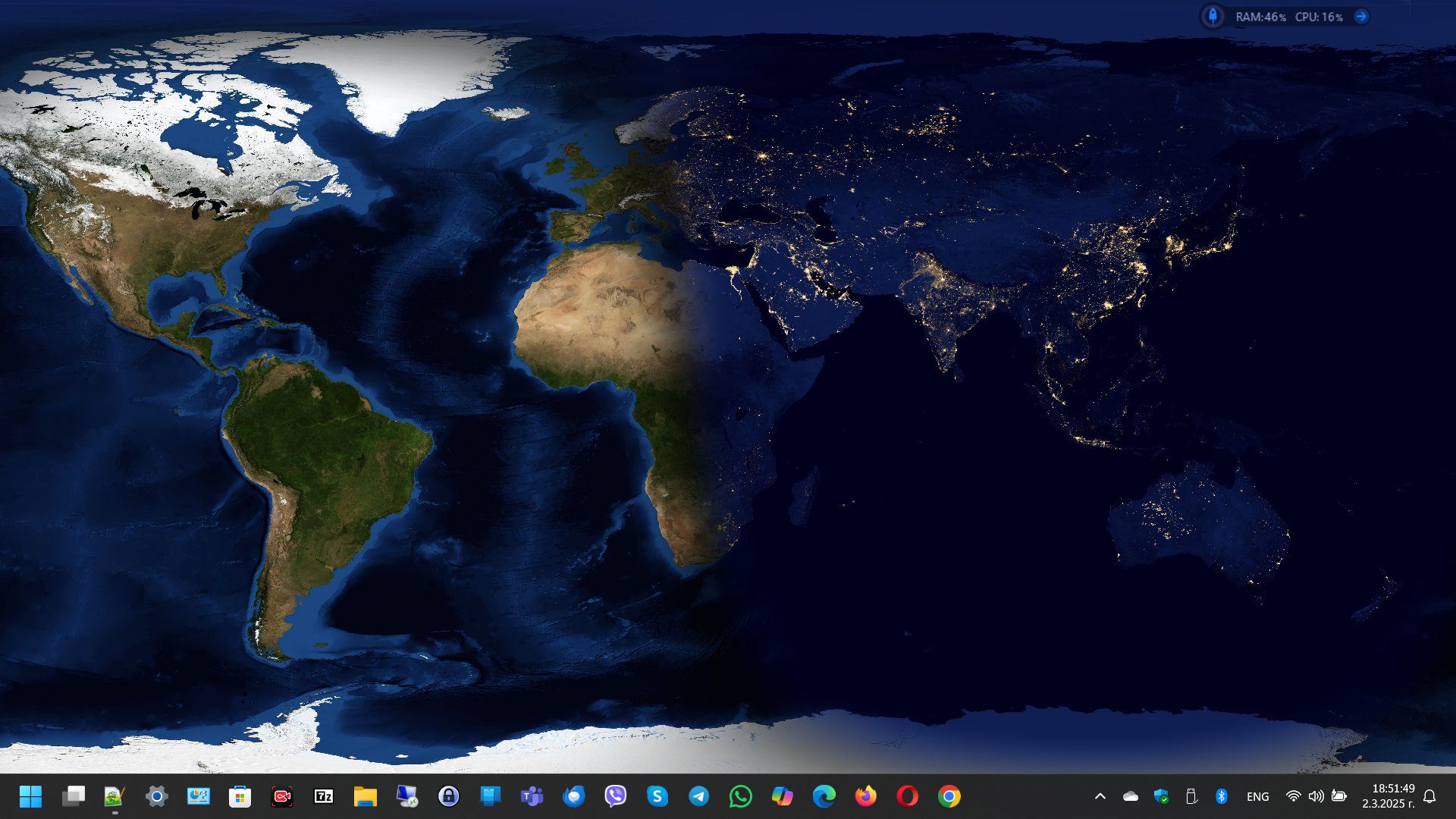Open Bluetooth tray icon

click(1222, 796)
